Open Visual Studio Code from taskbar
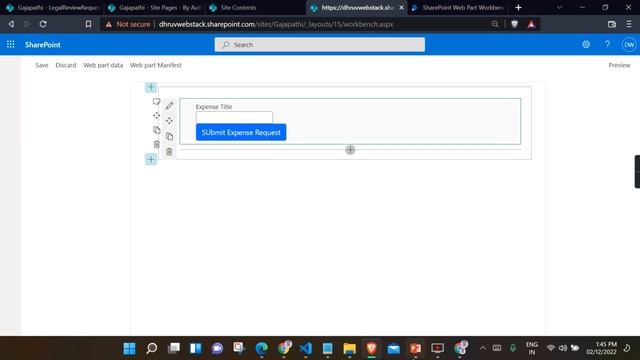 point(306,348)
